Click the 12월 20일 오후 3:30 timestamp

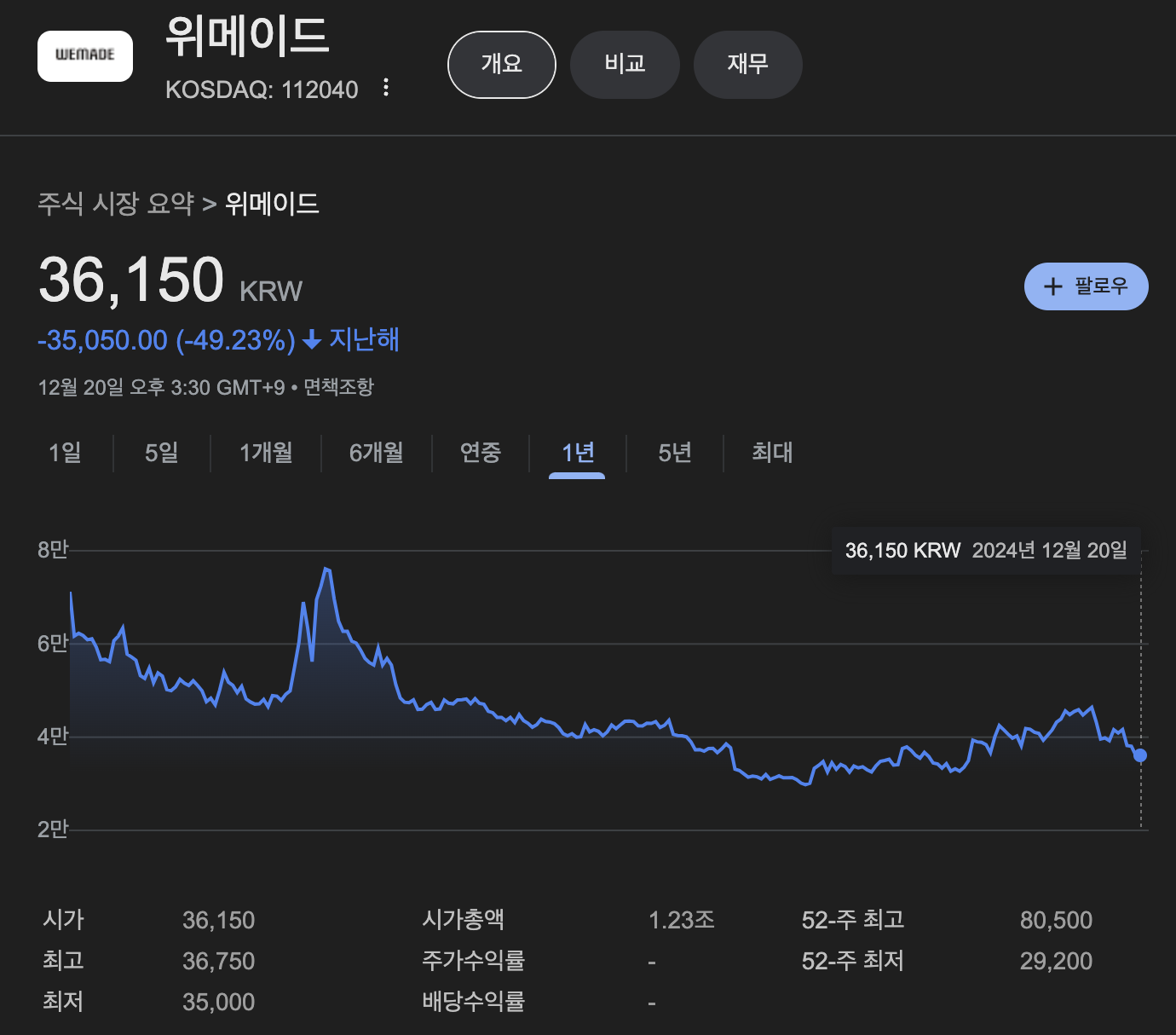161,387
